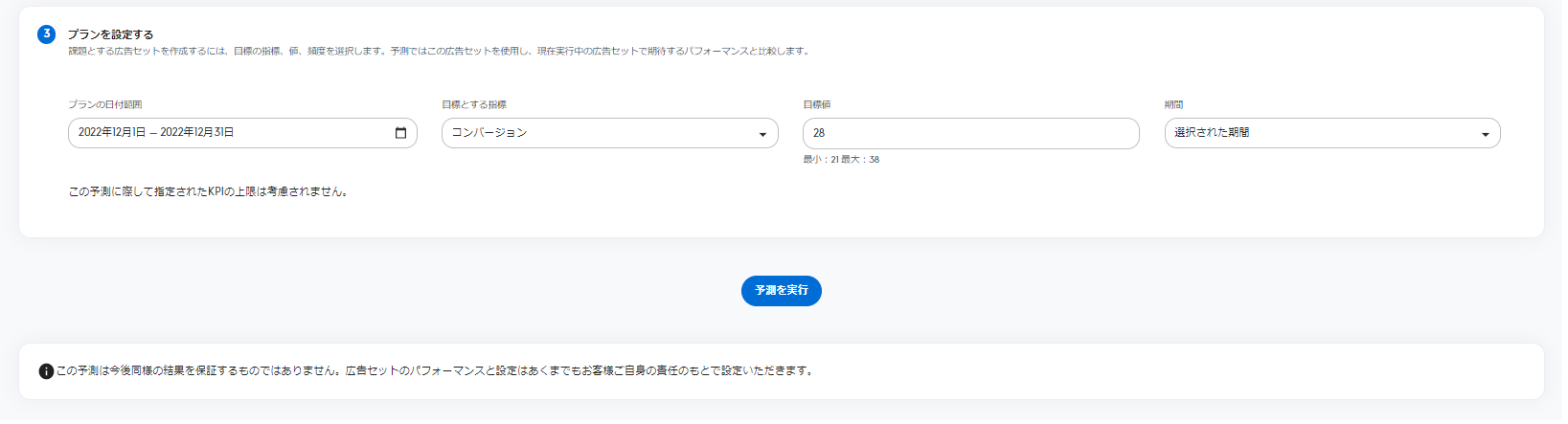Viewport: 1568px width, 424px height.
Task: Click the plan description text under heading
Action: [440, 52]
